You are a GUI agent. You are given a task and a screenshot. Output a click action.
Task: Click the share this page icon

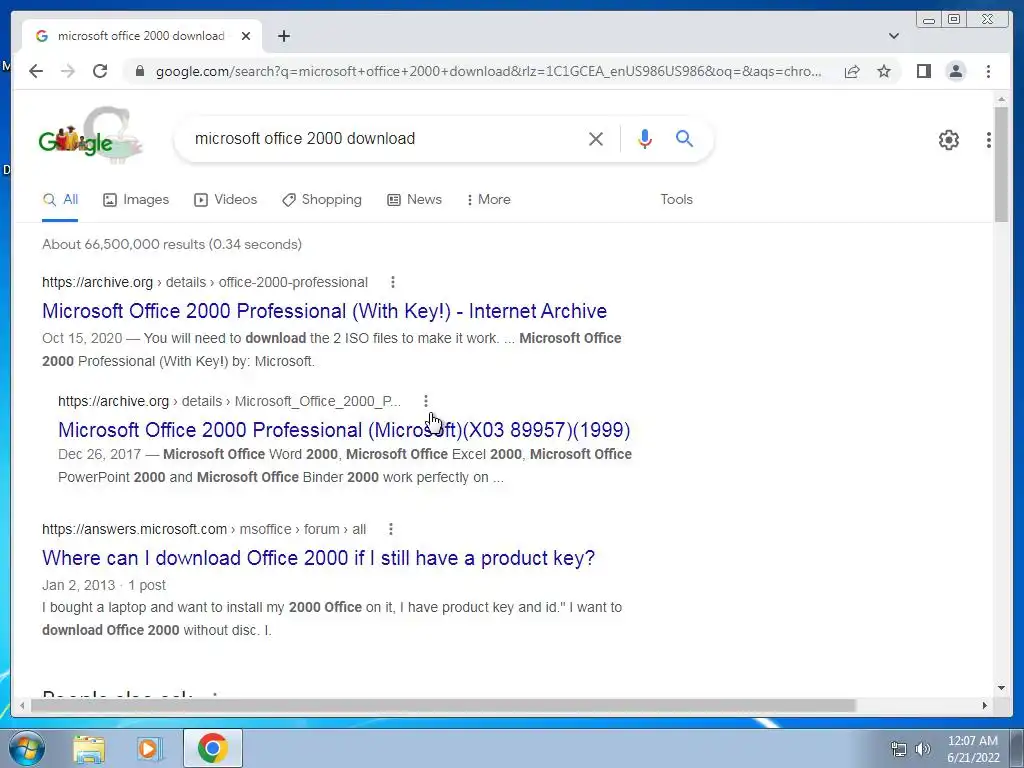pyautogui.click(x=852, y=71)
